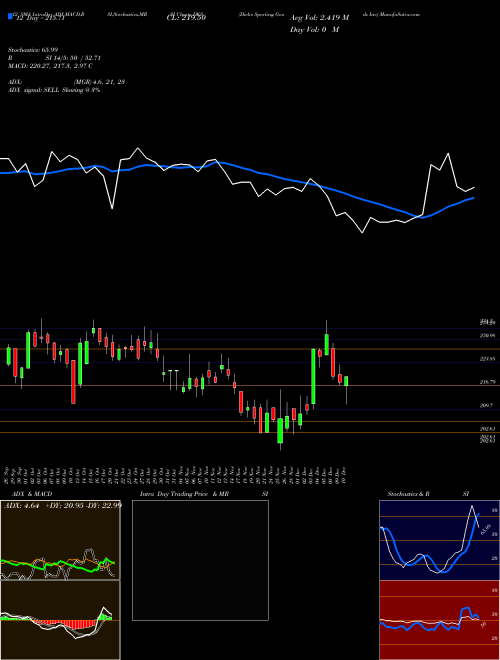This screenshot has width=500, height=660.
Task: Click the 'SI 14/3: 50 / 52.71' readout
Action: [73, 58]
